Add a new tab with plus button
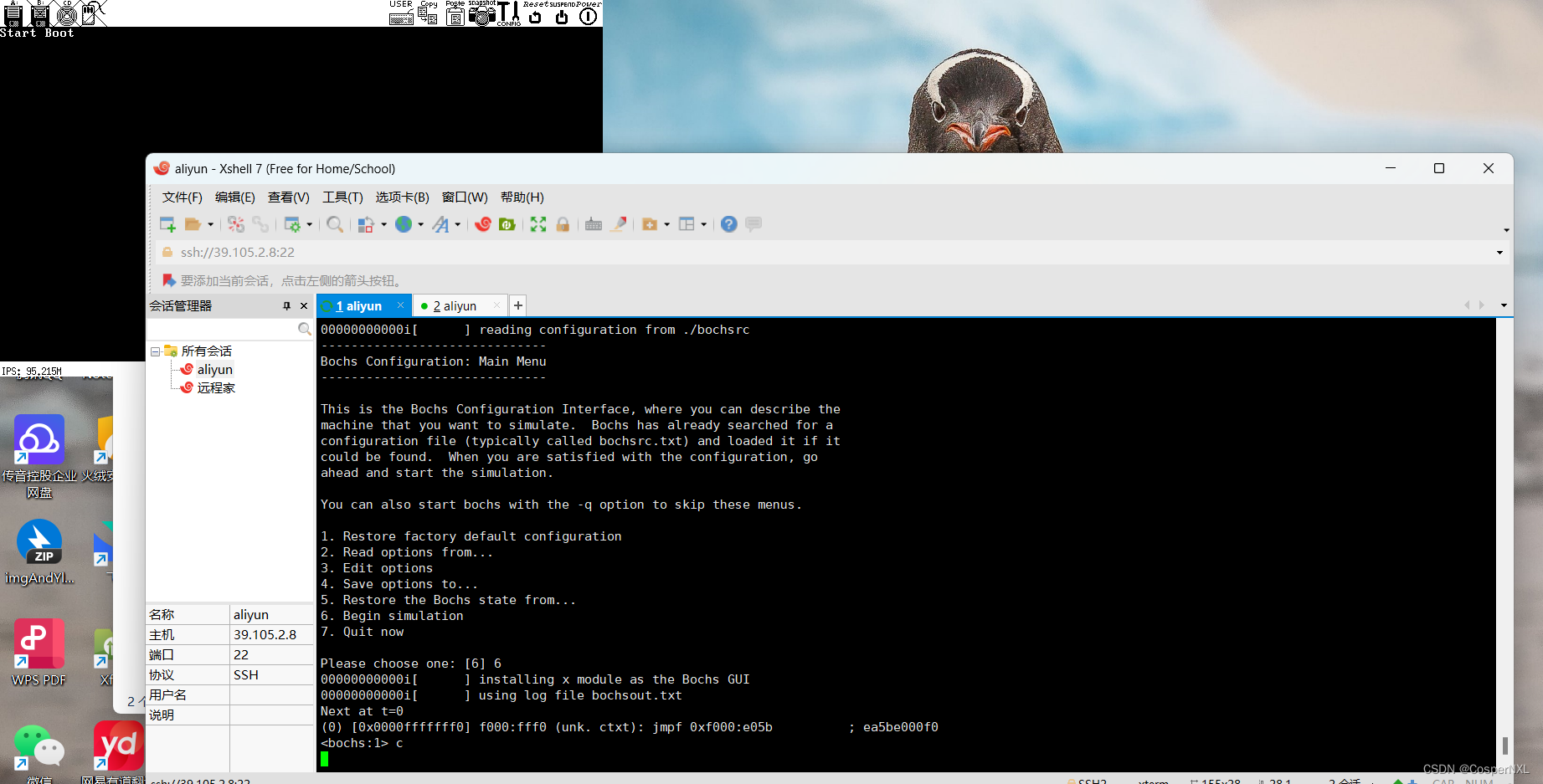This screenshot has height=784, width=1543. (x=518, y=306)
